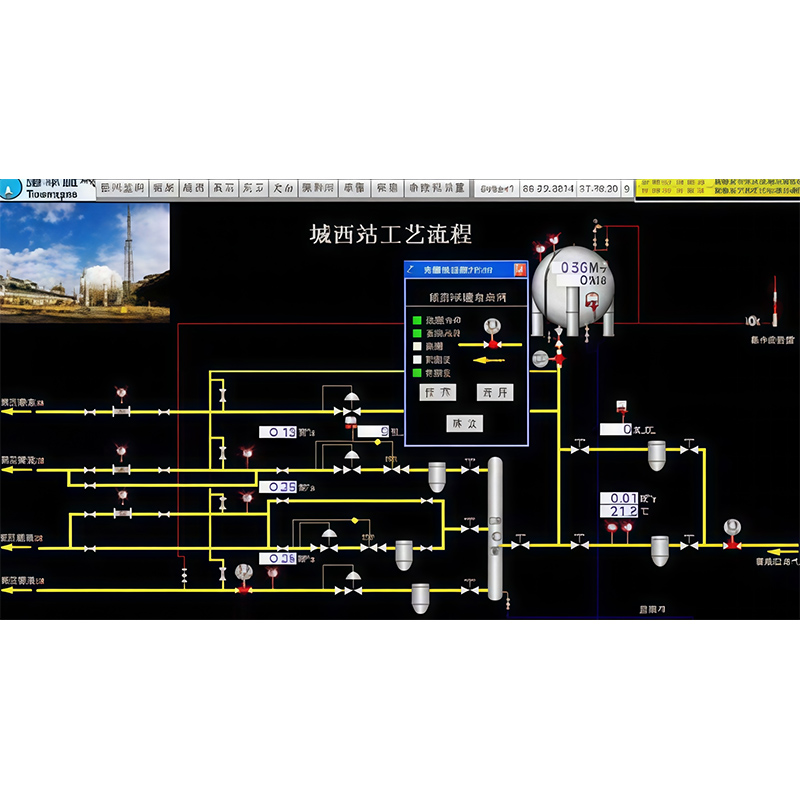Click the yellow outlet arrow of the topmost line
The image size is (800, 800).
coord(15,411)
